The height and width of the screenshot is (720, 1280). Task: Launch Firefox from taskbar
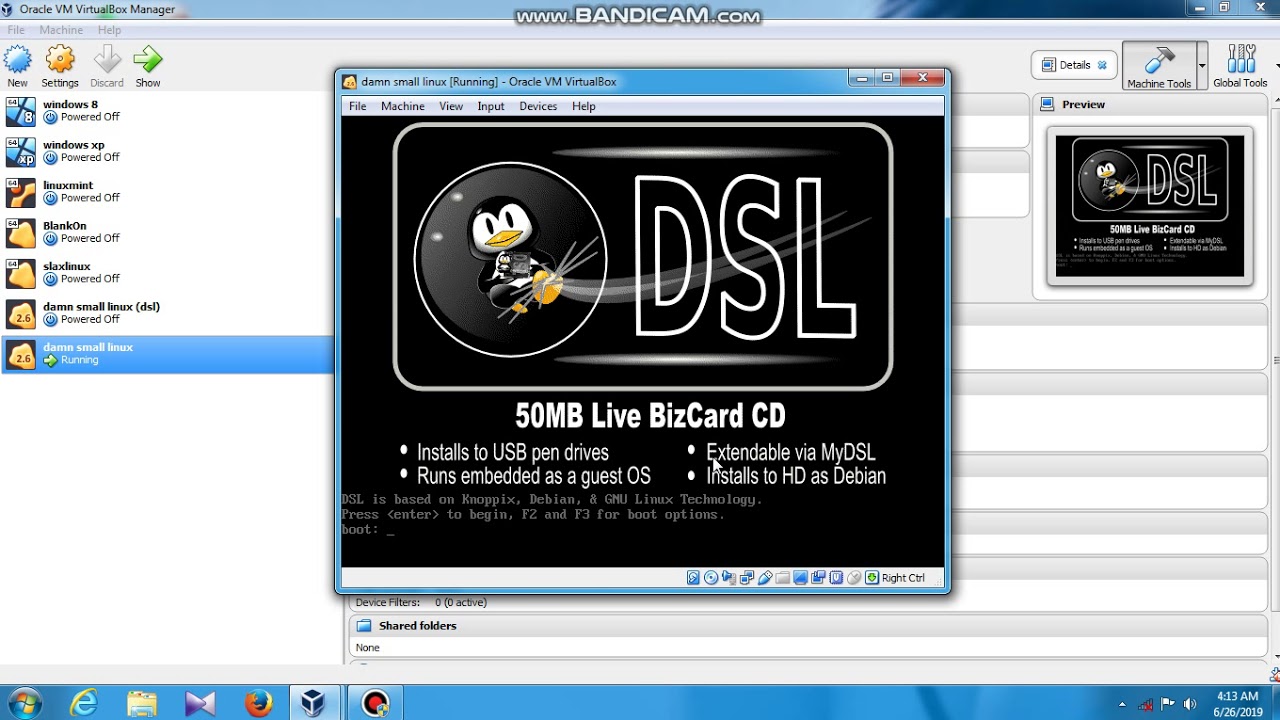pyautogui.click(x=258, y=703)
